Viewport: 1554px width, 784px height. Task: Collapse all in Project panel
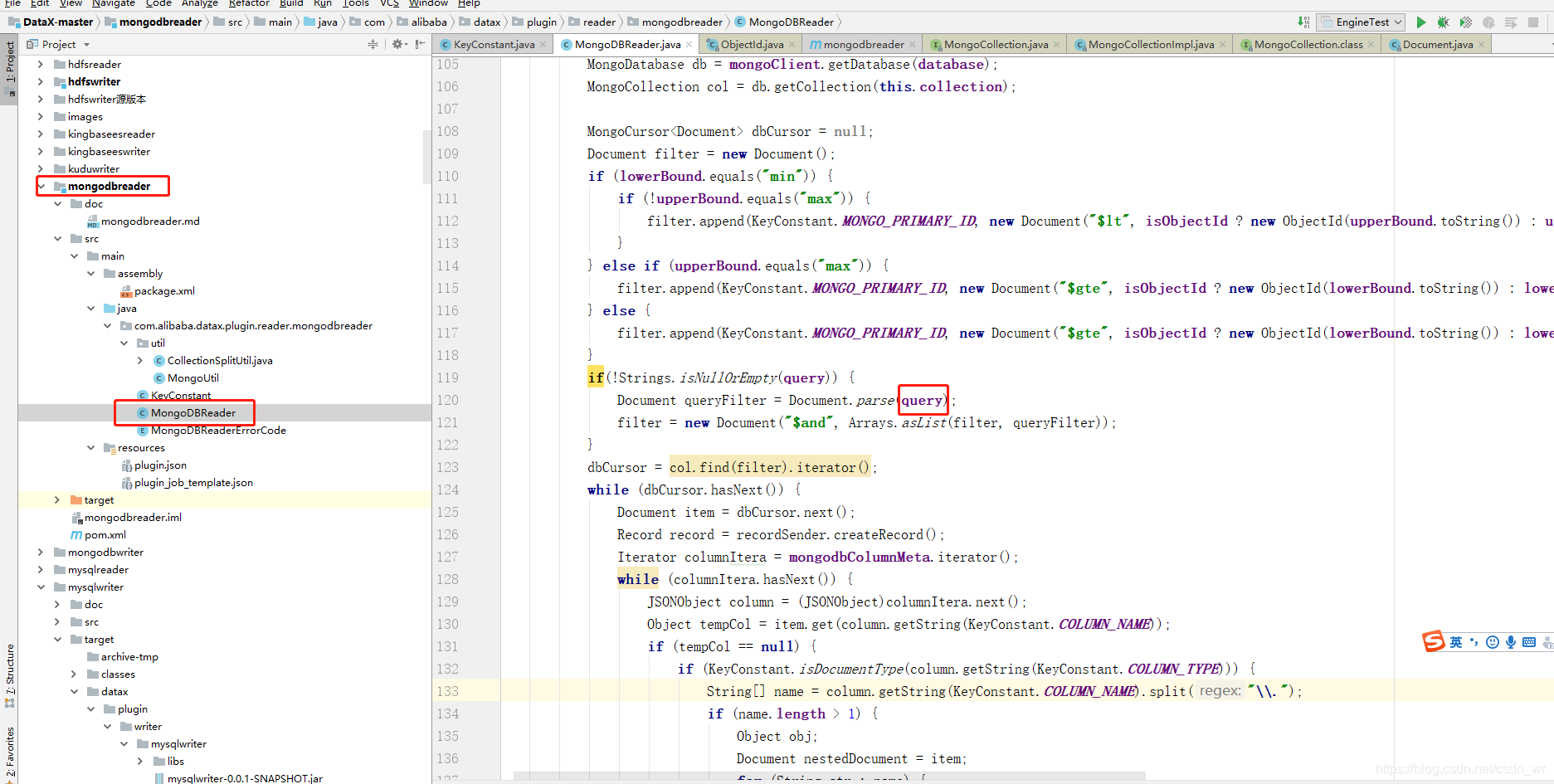(x=373, y=44)
